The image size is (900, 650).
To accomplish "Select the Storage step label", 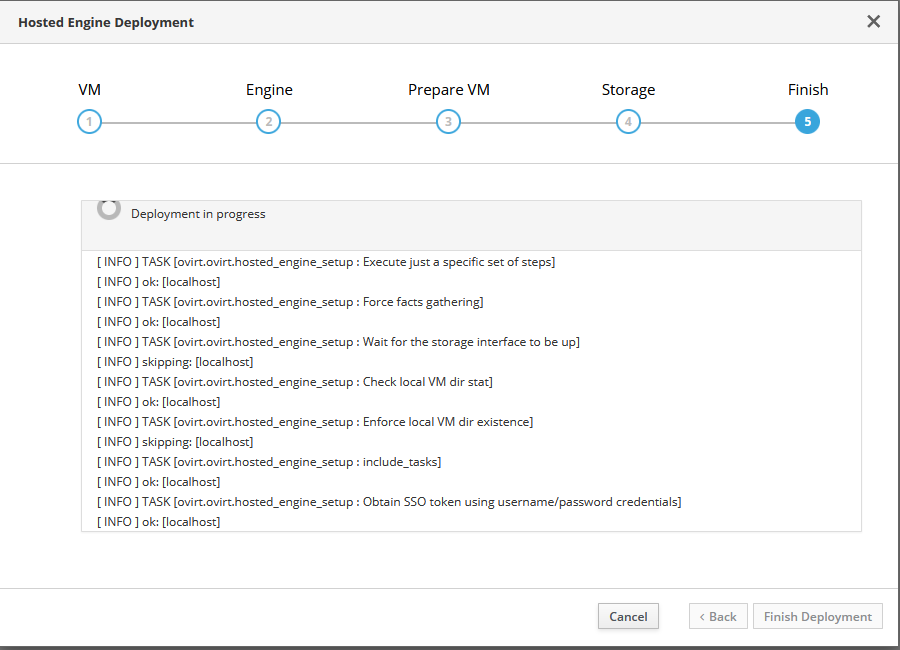I will click(x=628, y=90).
